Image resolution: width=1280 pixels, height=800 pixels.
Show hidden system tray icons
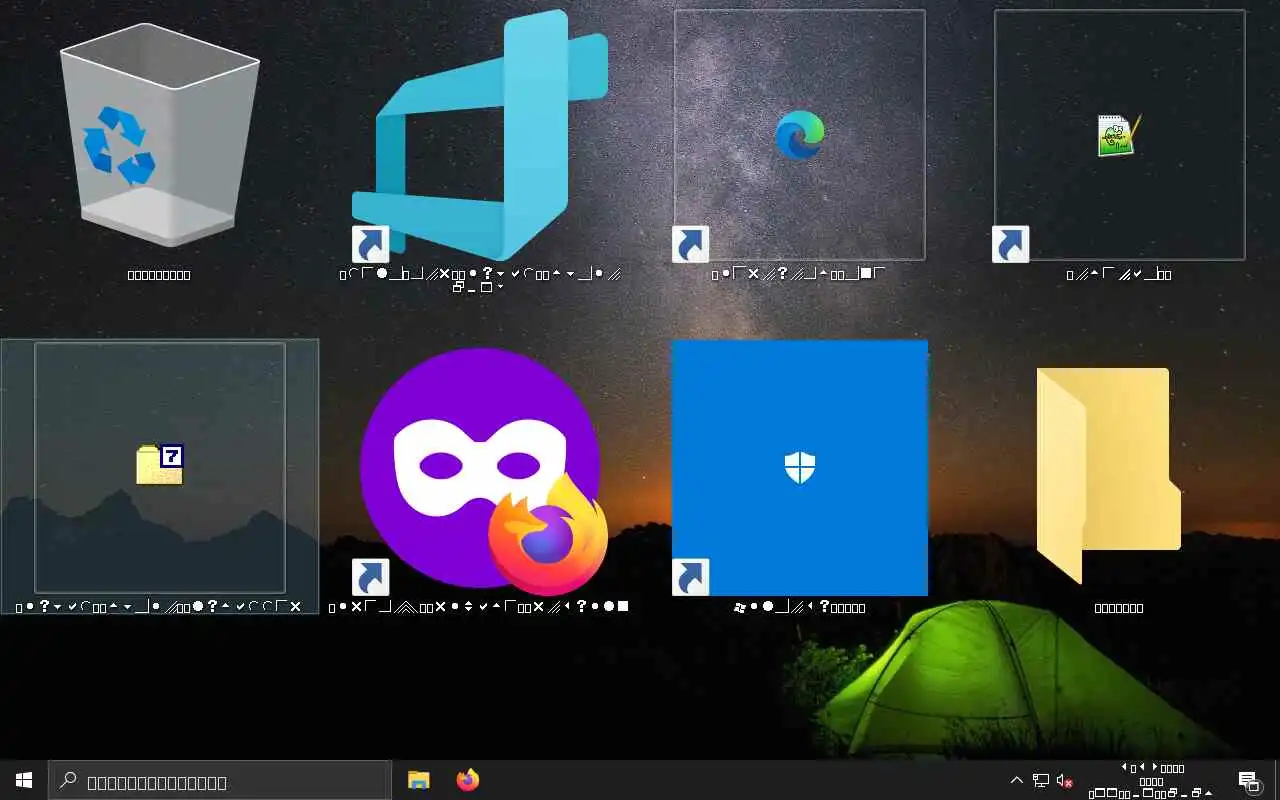click(x=1017, y=780)
